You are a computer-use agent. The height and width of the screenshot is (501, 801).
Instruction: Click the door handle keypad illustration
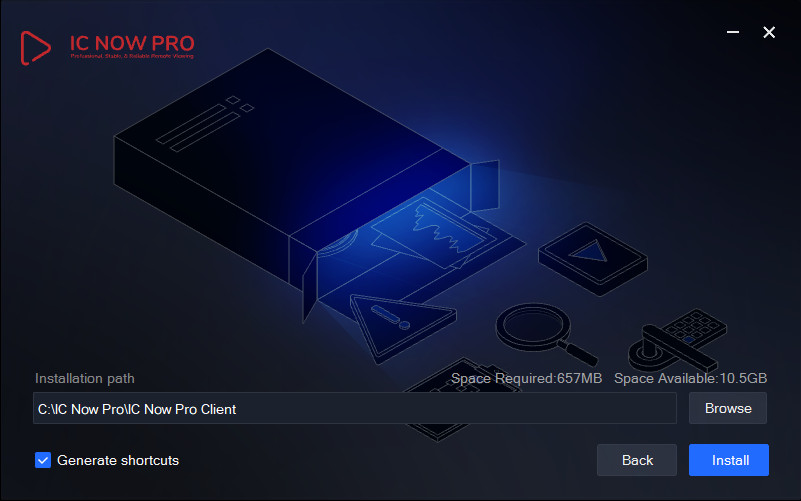click(x=677, y=340)
